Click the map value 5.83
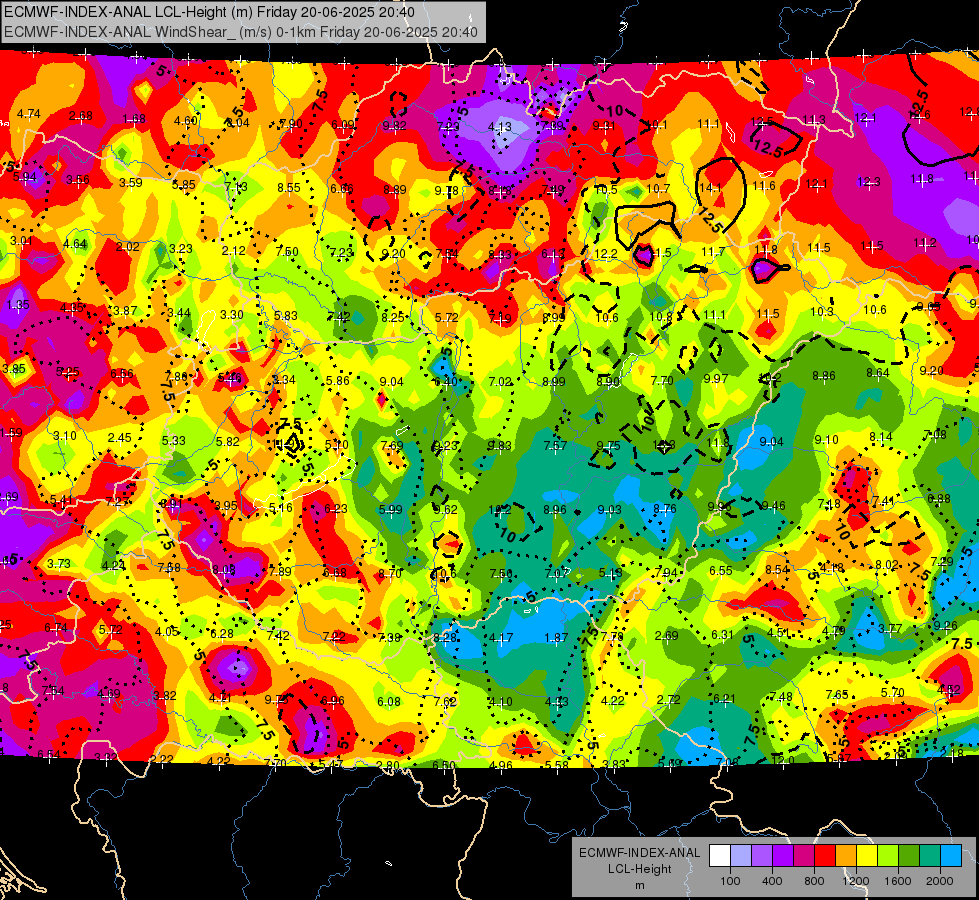 click(x=285, y=316)
